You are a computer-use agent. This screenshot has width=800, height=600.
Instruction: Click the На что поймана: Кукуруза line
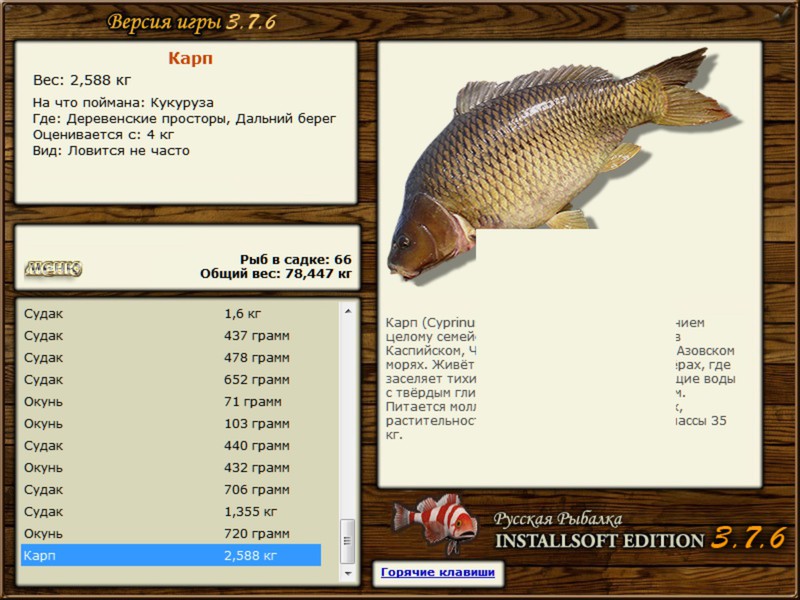123,103
